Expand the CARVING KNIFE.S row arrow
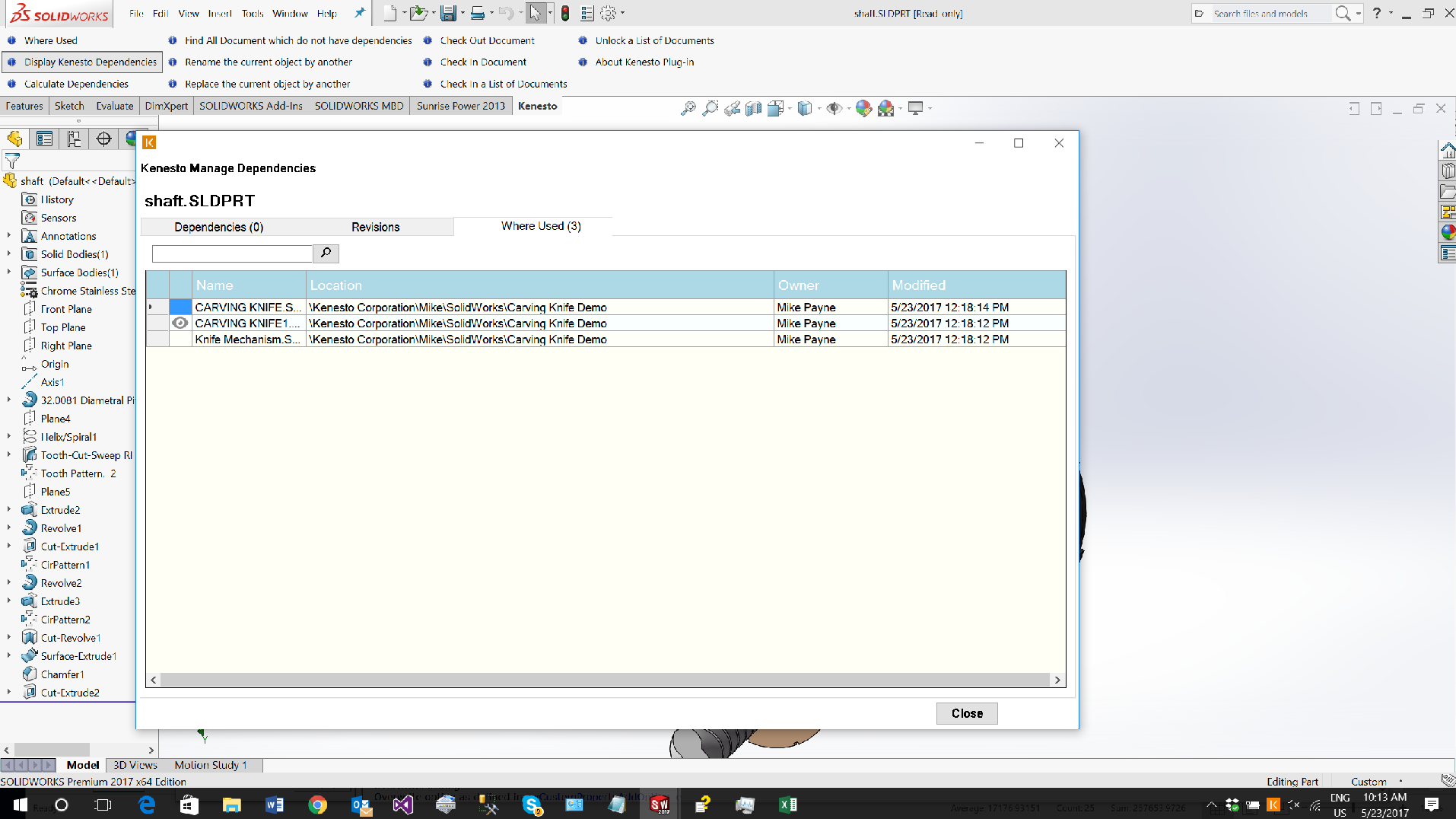Image resolution: width=1456 pixels, height=819 pixels. 151,307
